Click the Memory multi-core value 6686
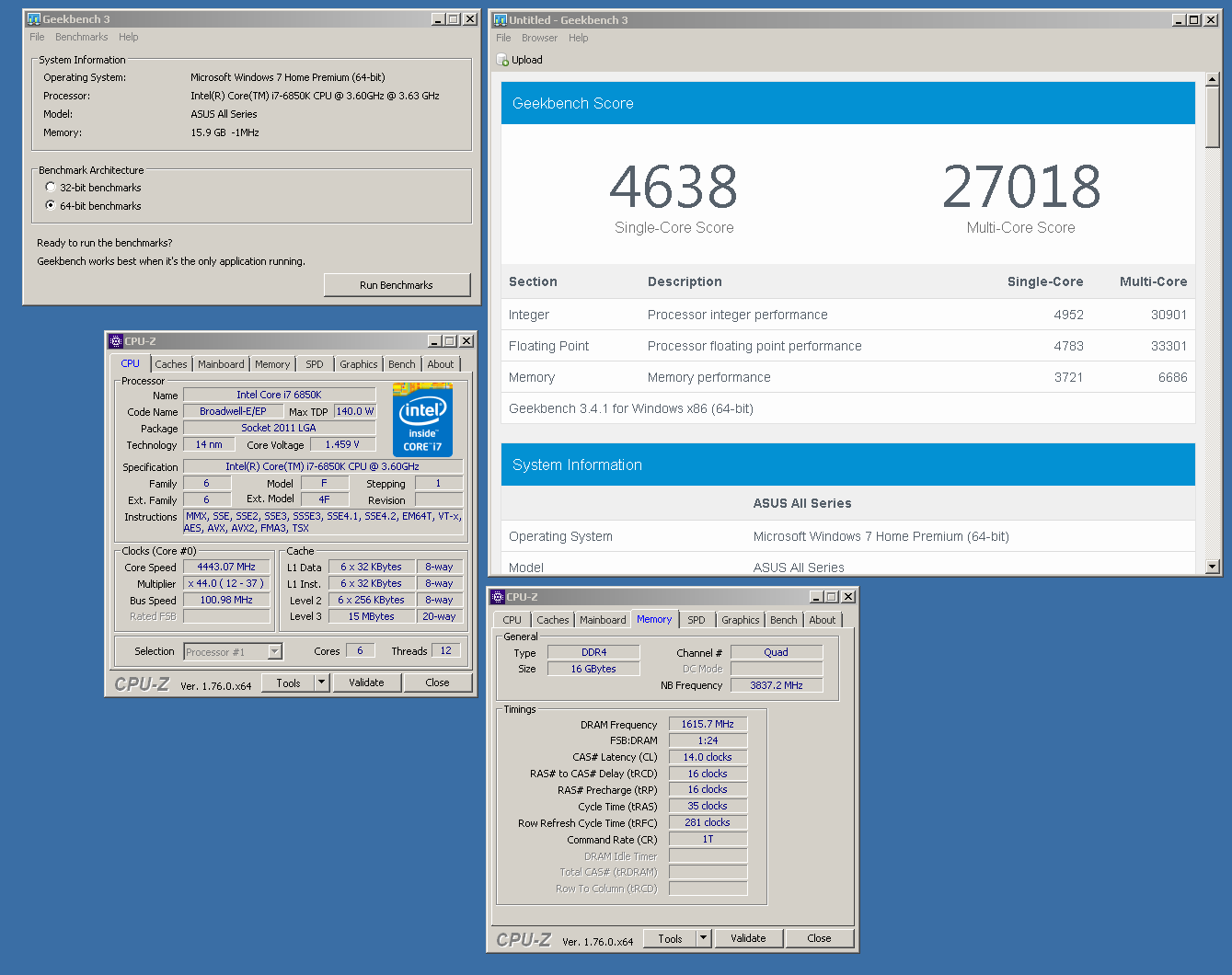The image size is (1232, 975). click(1172, 377)
